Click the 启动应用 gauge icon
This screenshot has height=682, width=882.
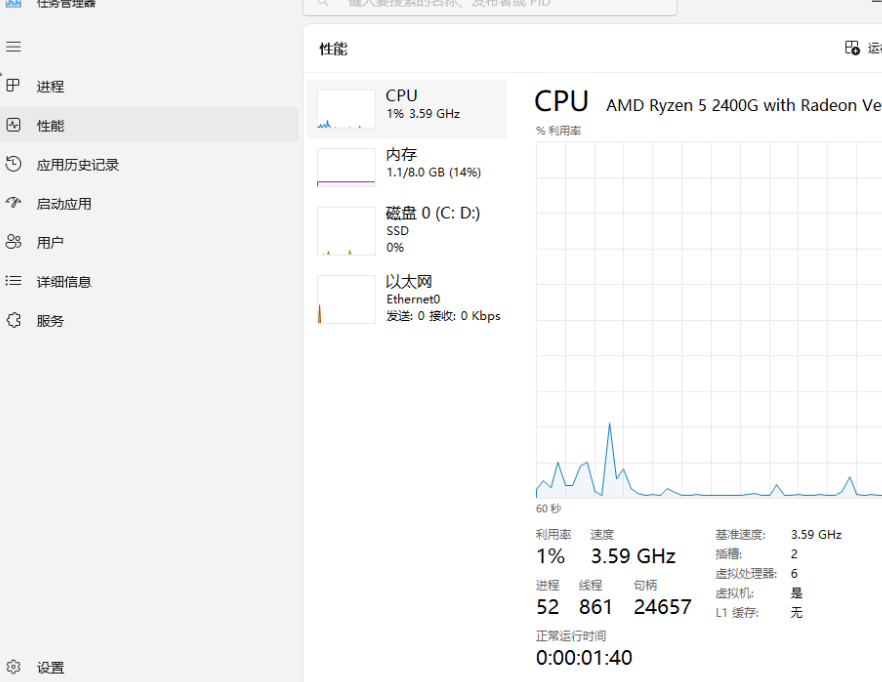click(14, 203)
